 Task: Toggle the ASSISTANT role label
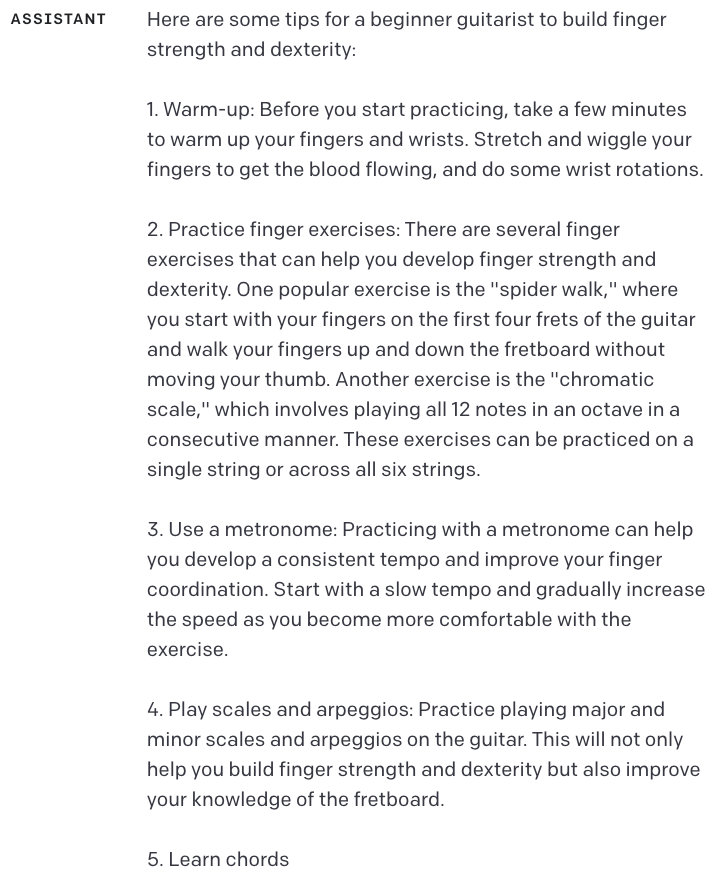point(58,19)
